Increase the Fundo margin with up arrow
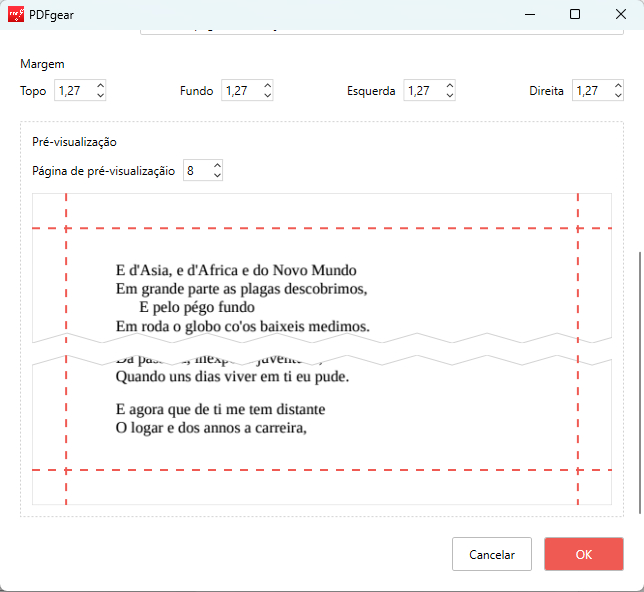The width and height of the screenshot is (644, 592). click(x=267, y=86)
